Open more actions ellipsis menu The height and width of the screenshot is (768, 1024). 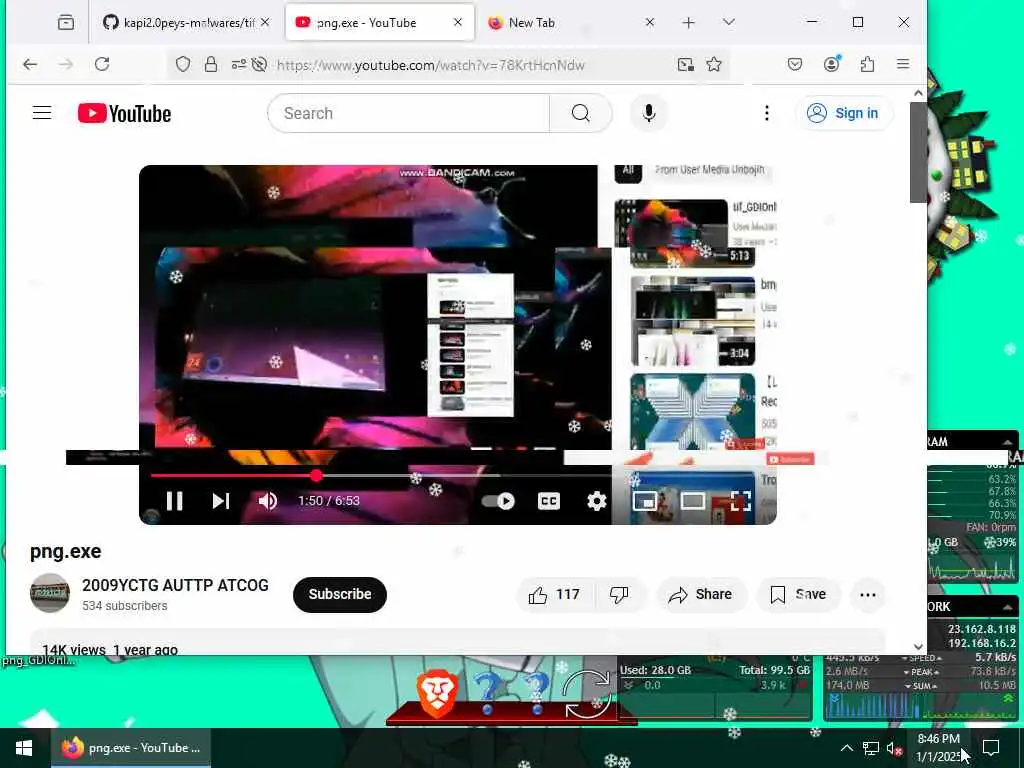[868, 594]
